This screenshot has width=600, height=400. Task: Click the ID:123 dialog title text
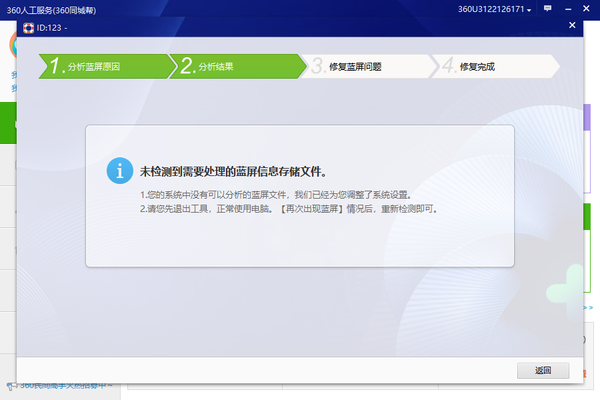50,28
